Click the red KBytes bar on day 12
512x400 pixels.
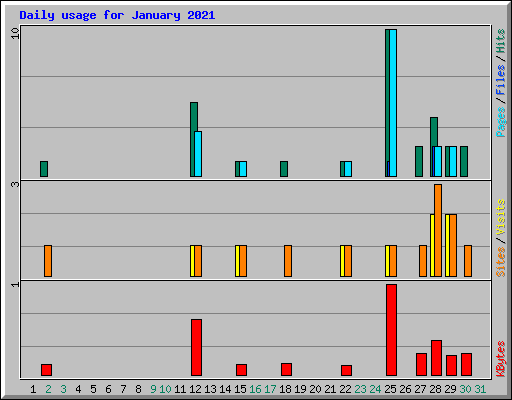(x=196, y=348)
